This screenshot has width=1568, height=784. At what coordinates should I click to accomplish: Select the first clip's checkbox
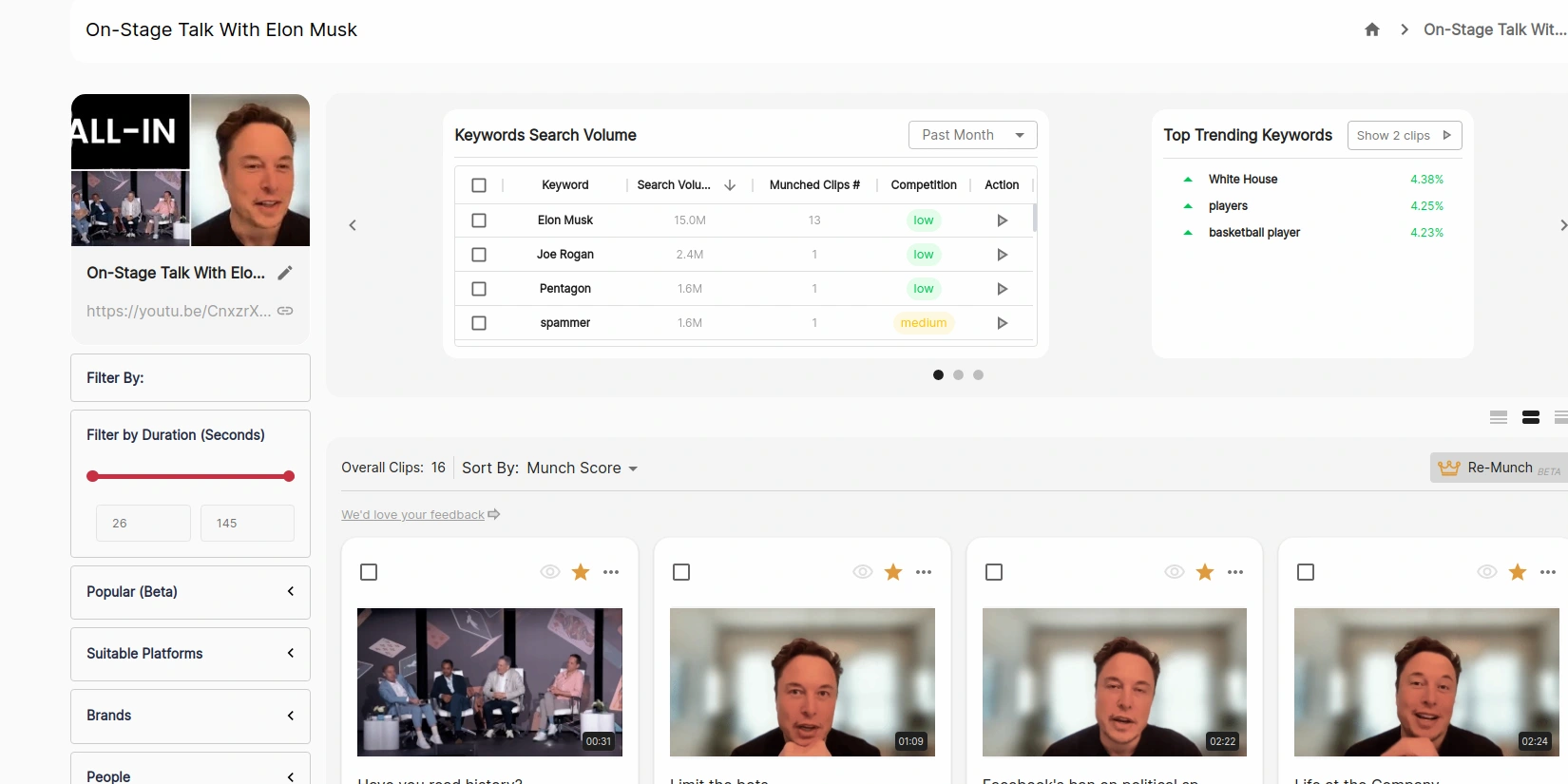click(x=369, y=572)
